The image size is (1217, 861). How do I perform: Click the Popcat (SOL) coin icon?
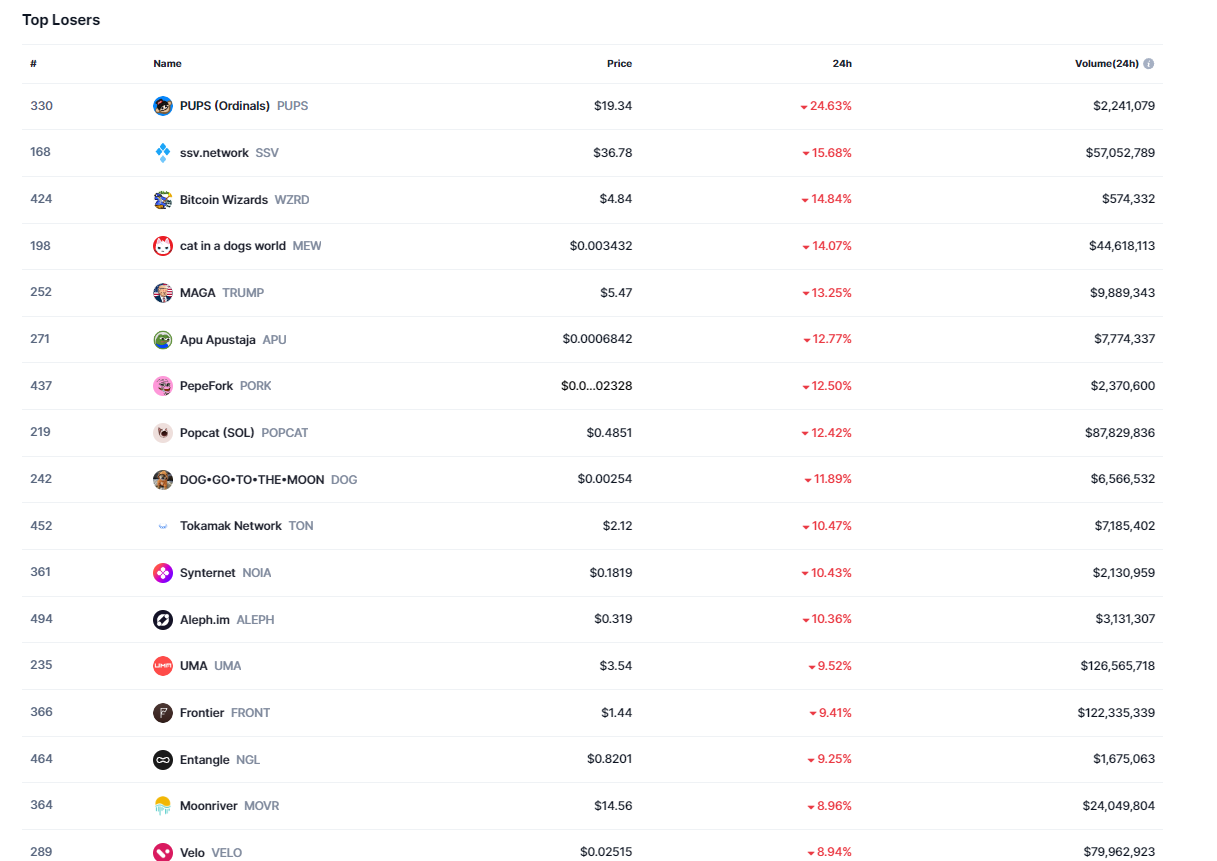point(163,433)
